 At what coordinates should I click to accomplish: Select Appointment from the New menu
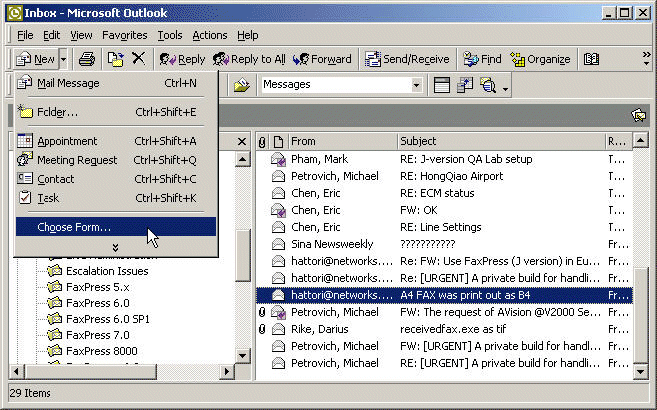[x=67, y=141]
